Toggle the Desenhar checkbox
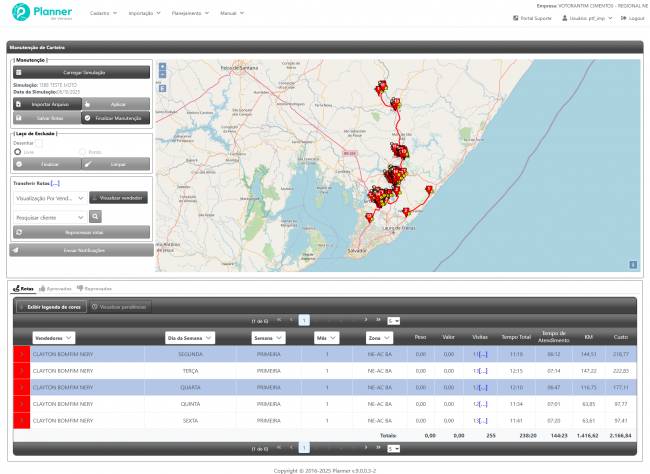 point(38,143)
